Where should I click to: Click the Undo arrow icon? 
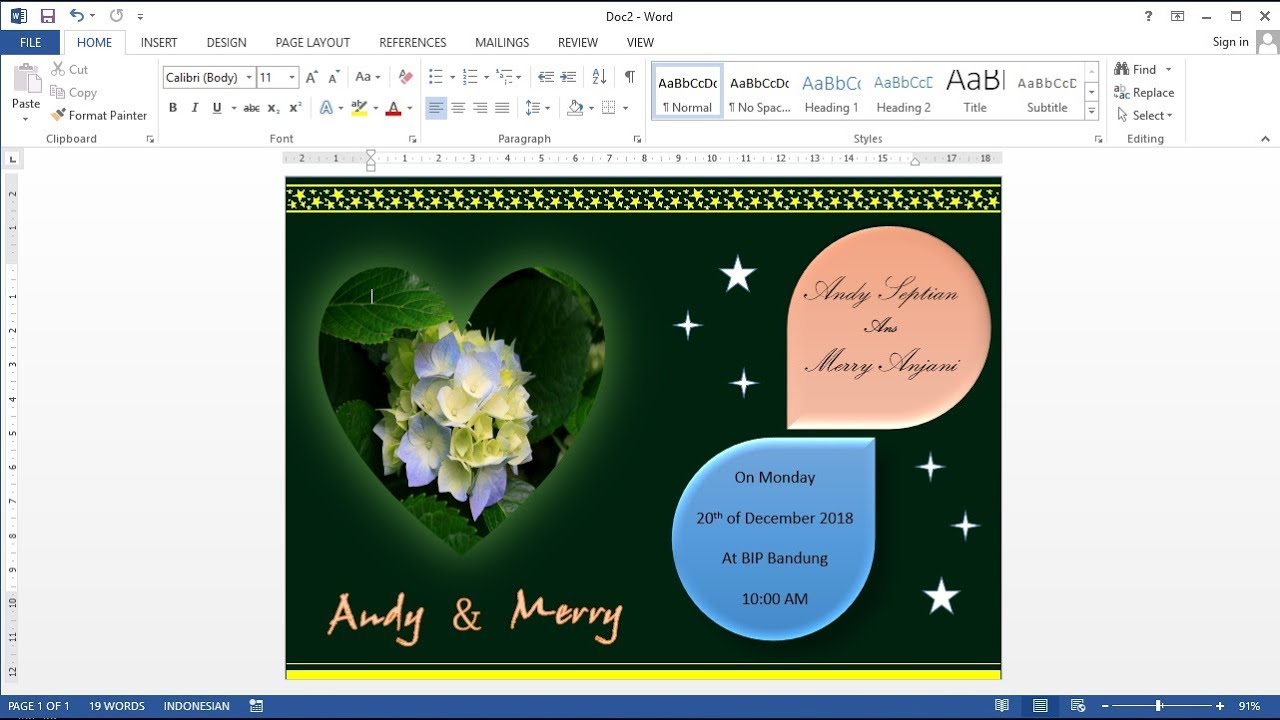pyautogui.click(x=77, y=16)
